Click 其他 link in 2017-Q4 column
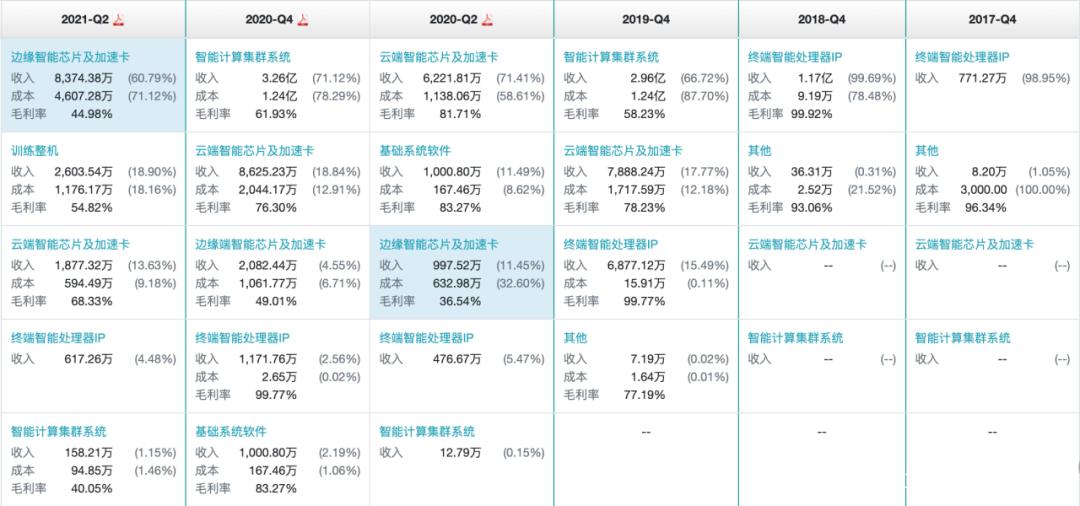This screenshot has height=506, width=1080. pos(927,151)
